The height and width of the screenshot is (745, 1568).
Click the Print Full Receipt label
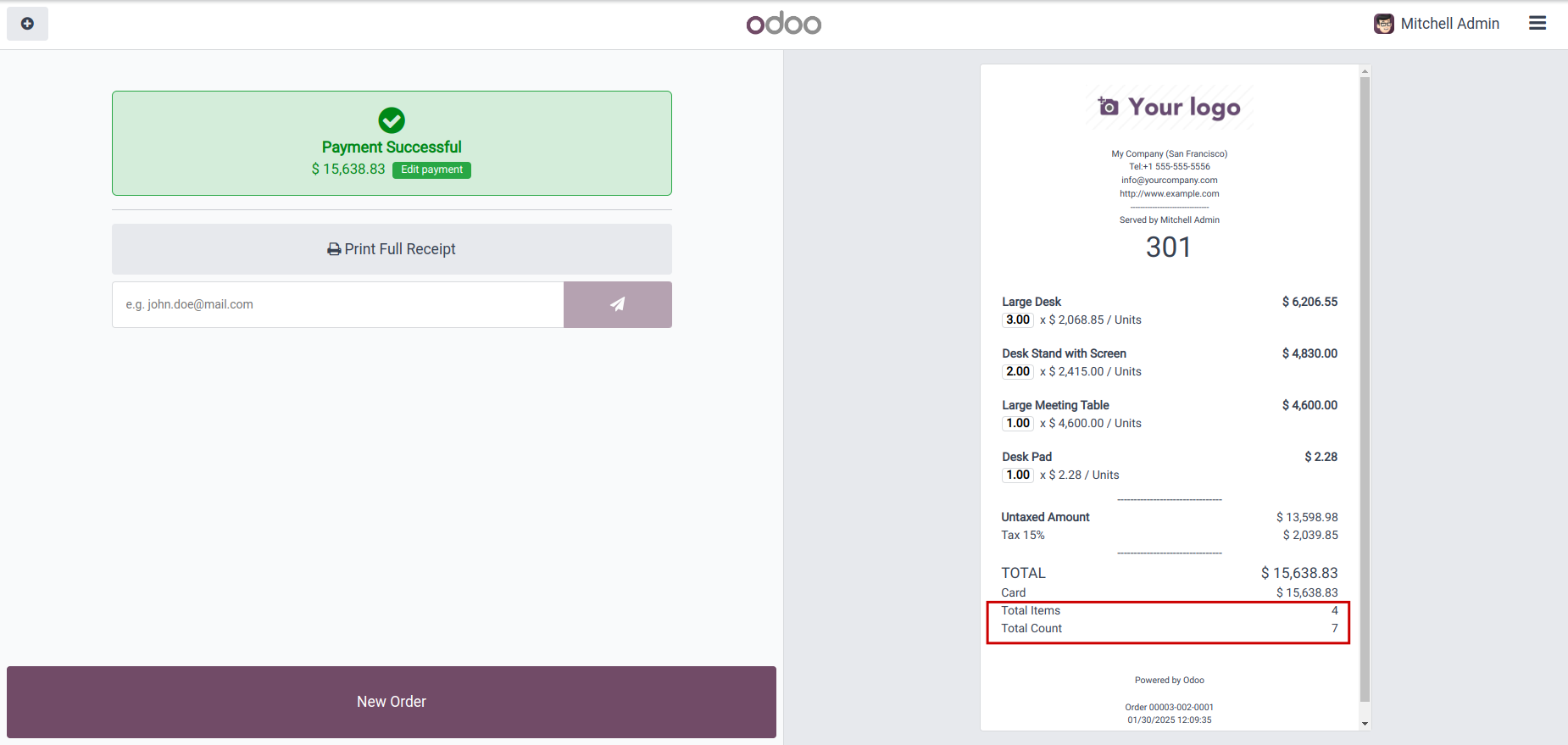tap(400, 249)
